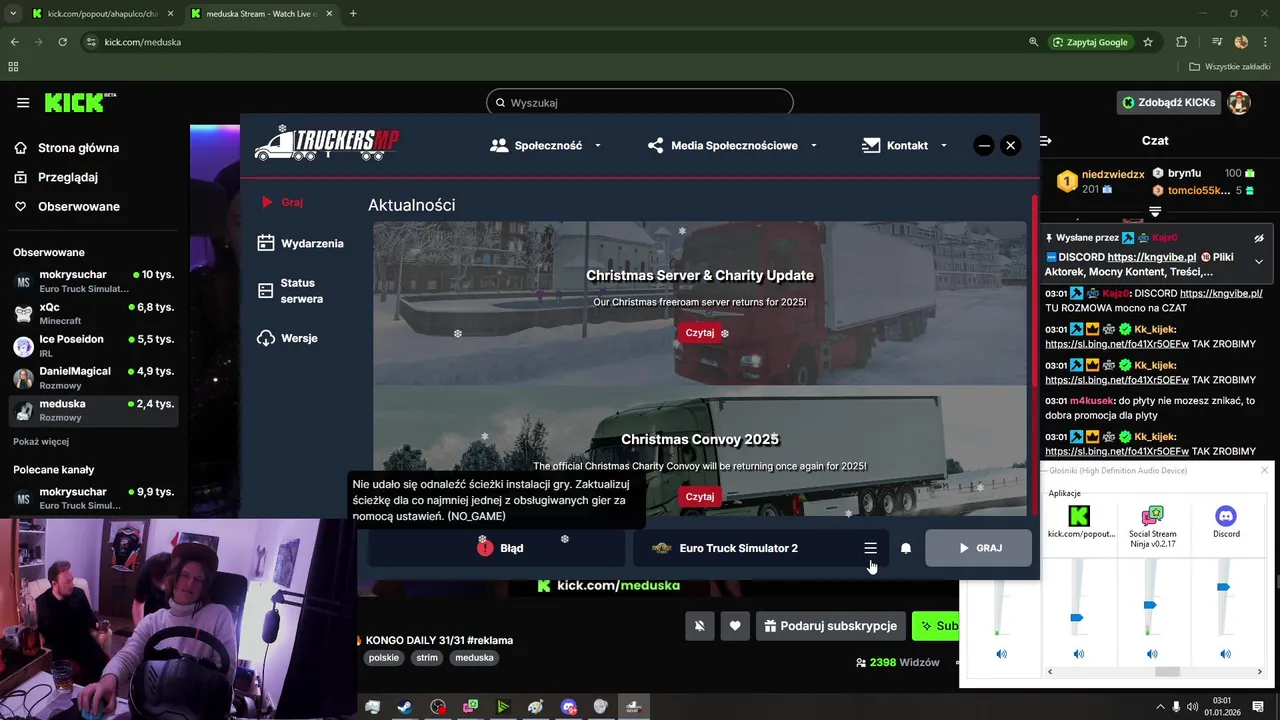This screenshot has height=720, width=1280.
Task: Click the browser Reload page button
Action: [62, 42]
